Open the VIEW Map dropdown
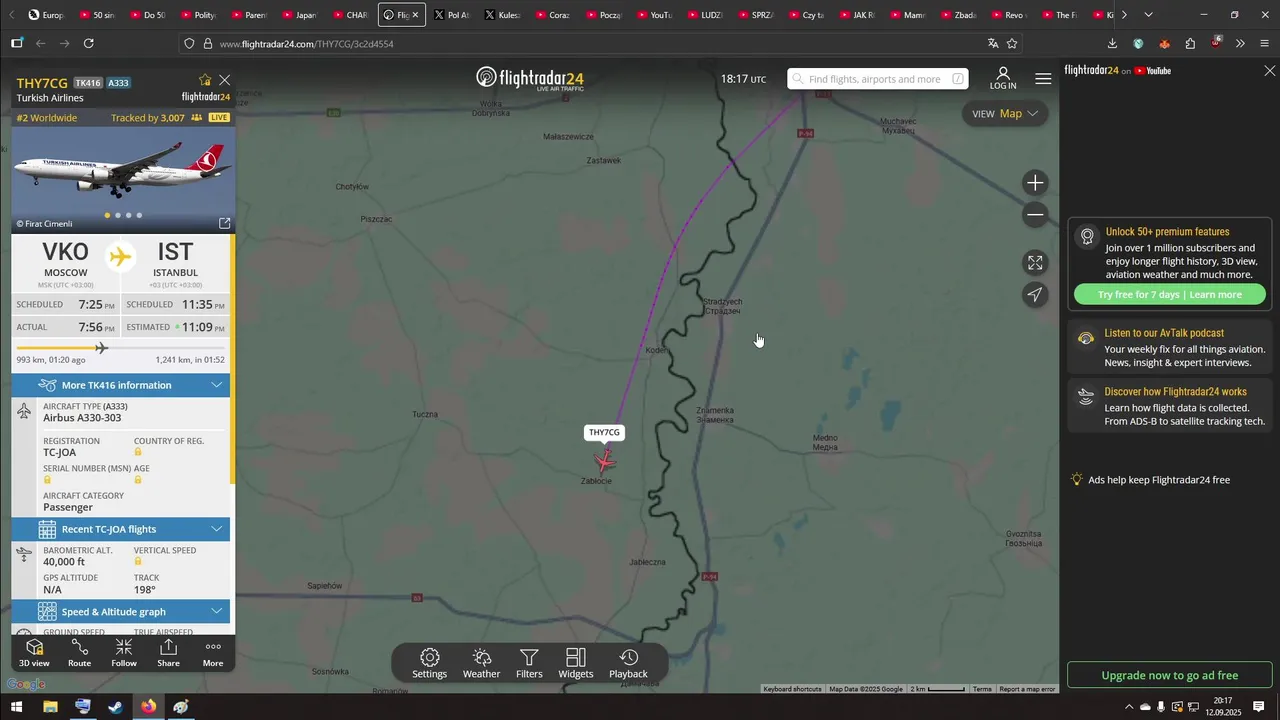 (x=1005, y=113)
